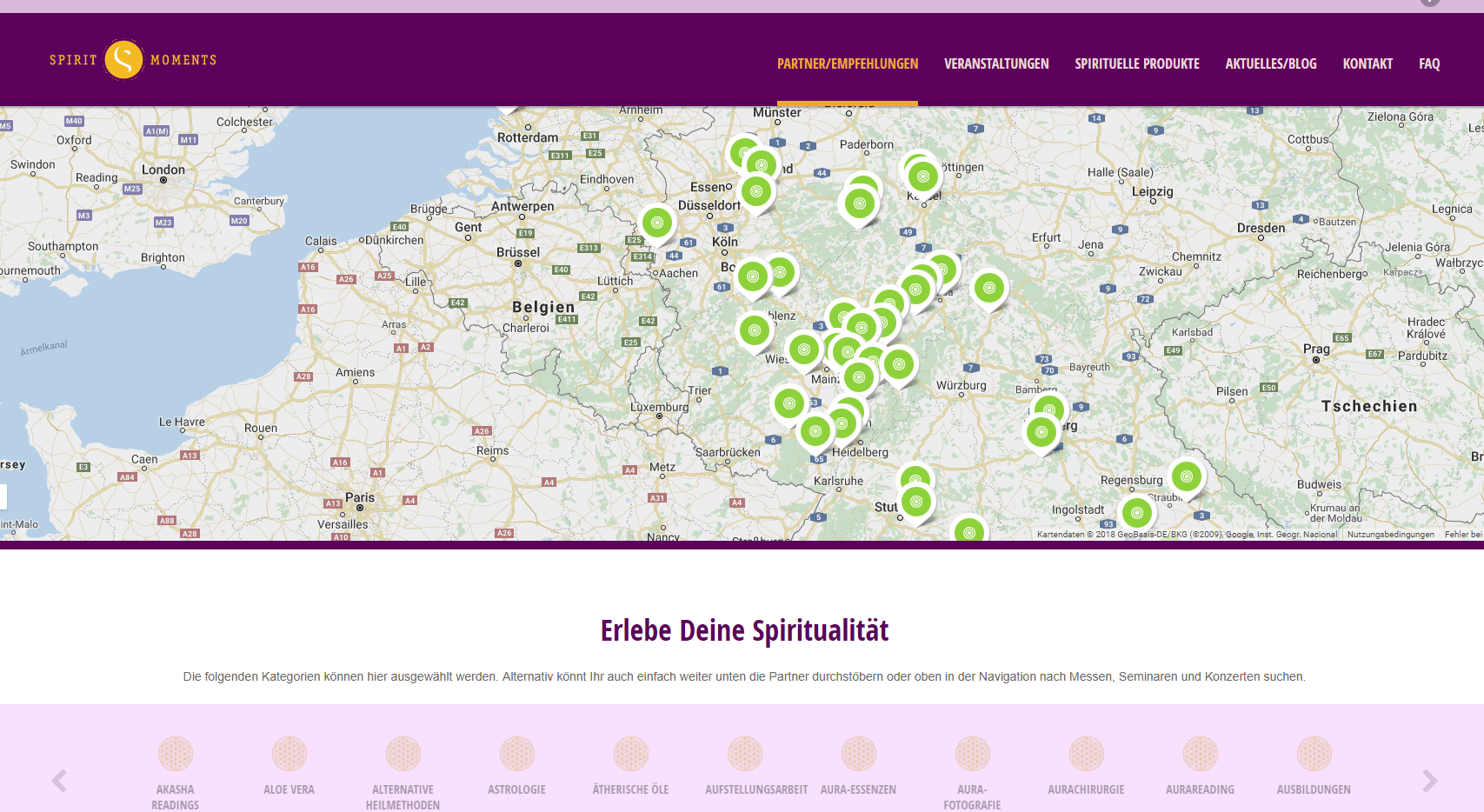1484x812 pixels.
Task: Click the Prag label on map
Action: point(1316,349)
